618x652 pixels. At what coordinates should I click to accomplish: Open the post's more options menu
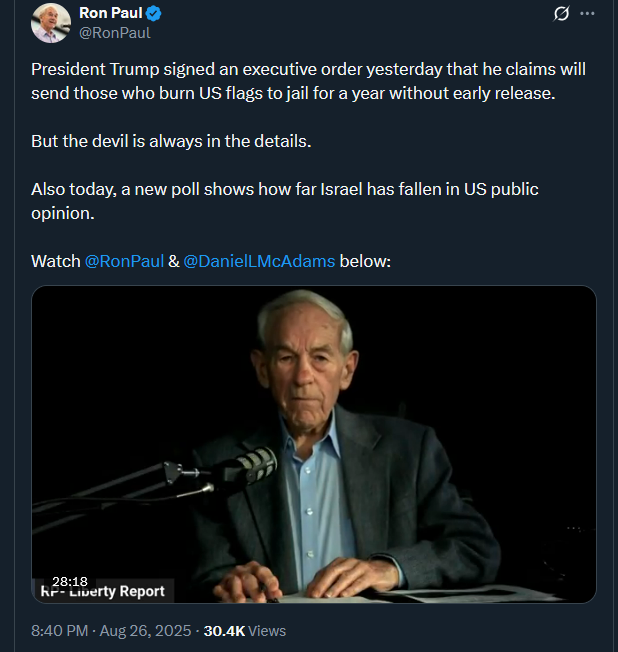[587, 14]
